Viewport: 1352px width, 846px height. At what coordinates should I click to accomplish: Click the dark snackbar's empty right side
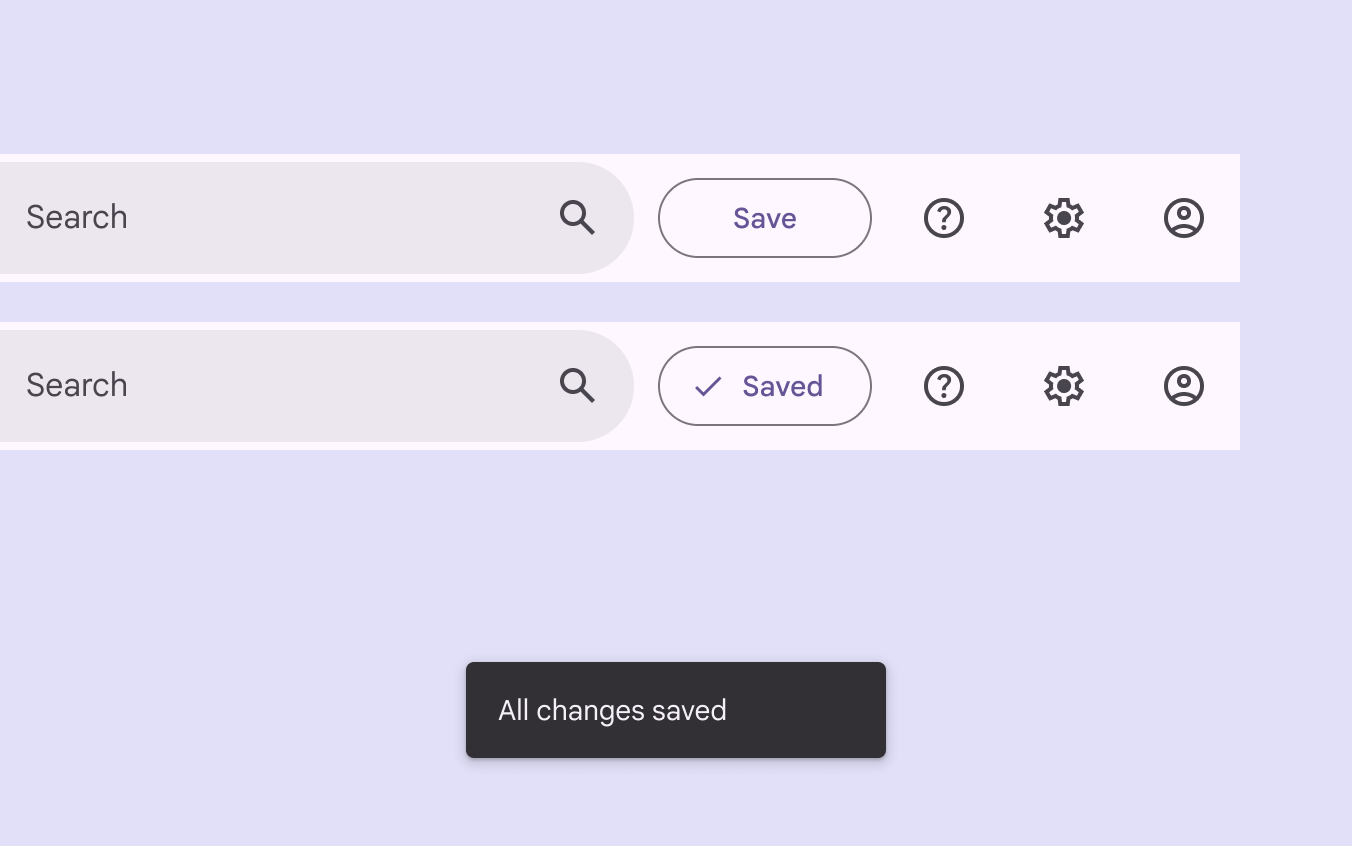coord(810,710)
